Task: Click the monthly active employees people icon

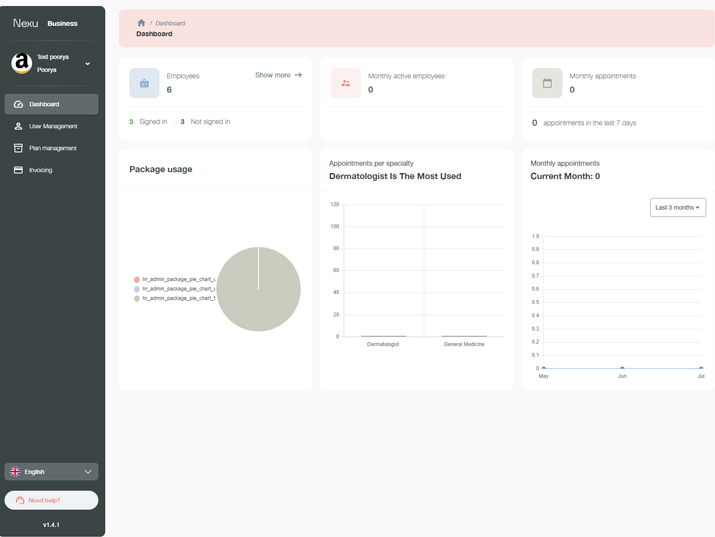Action: 346,83
